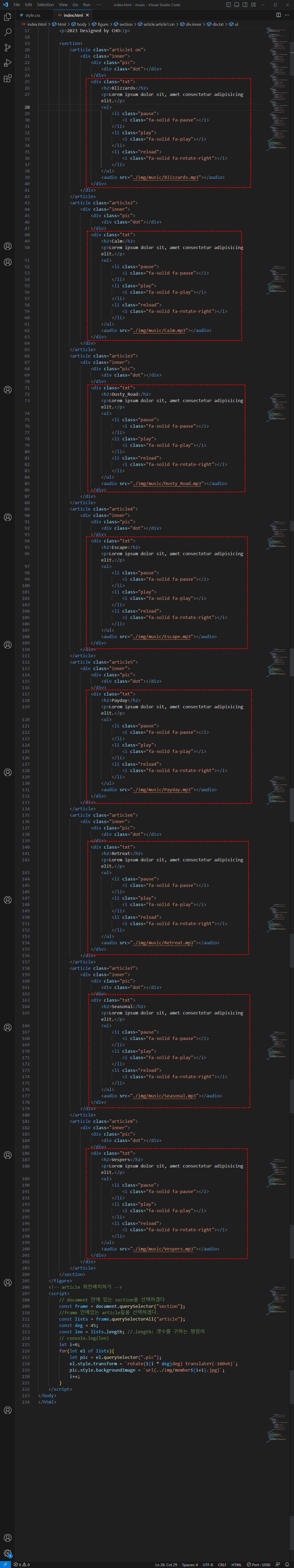
Task: Follow the ./img/music/Vespers.mp3 link
Action: (164, 1249)
